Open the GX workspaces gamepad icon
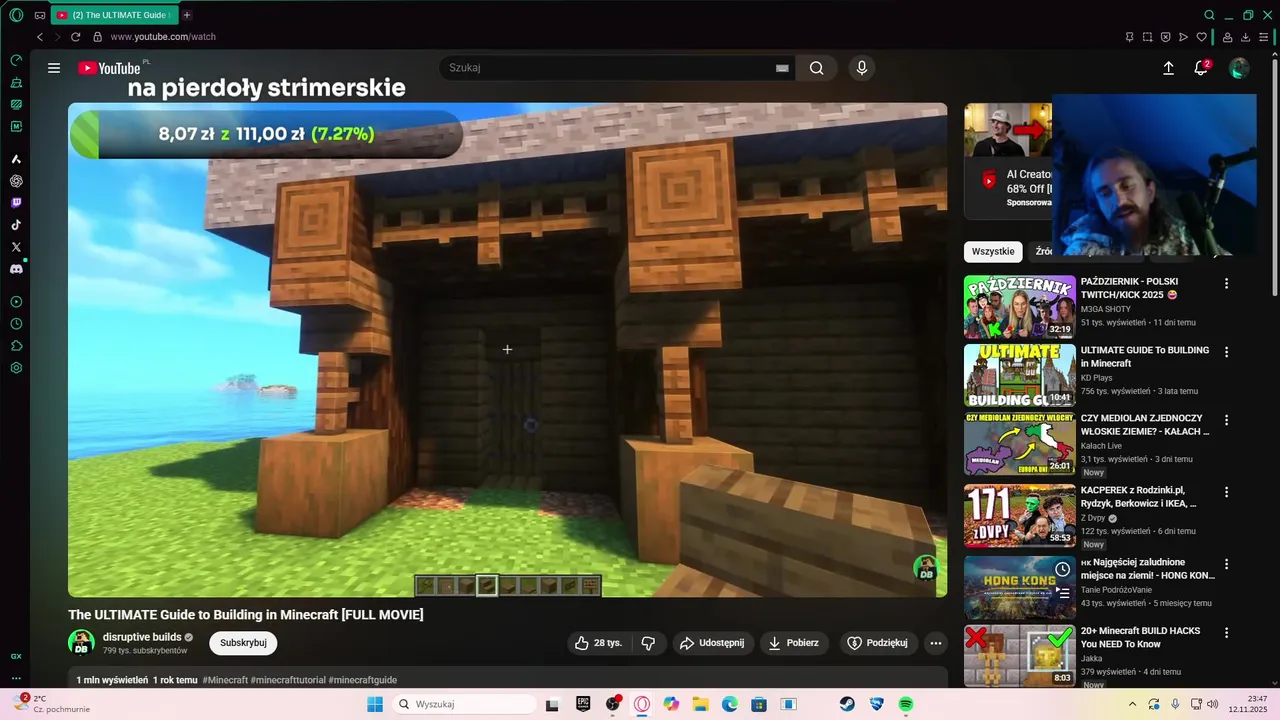Screen dimensions: 1280x720 tap(40, 15)
